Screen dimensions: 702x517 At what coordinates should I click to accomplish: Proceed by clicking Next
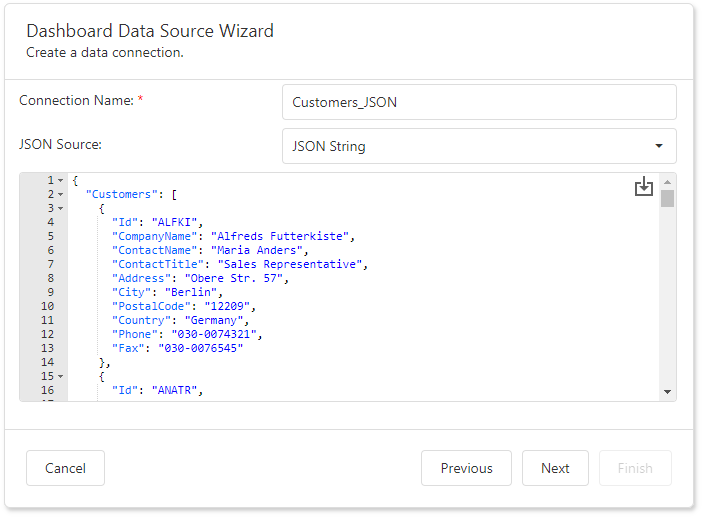click(555, 468)
